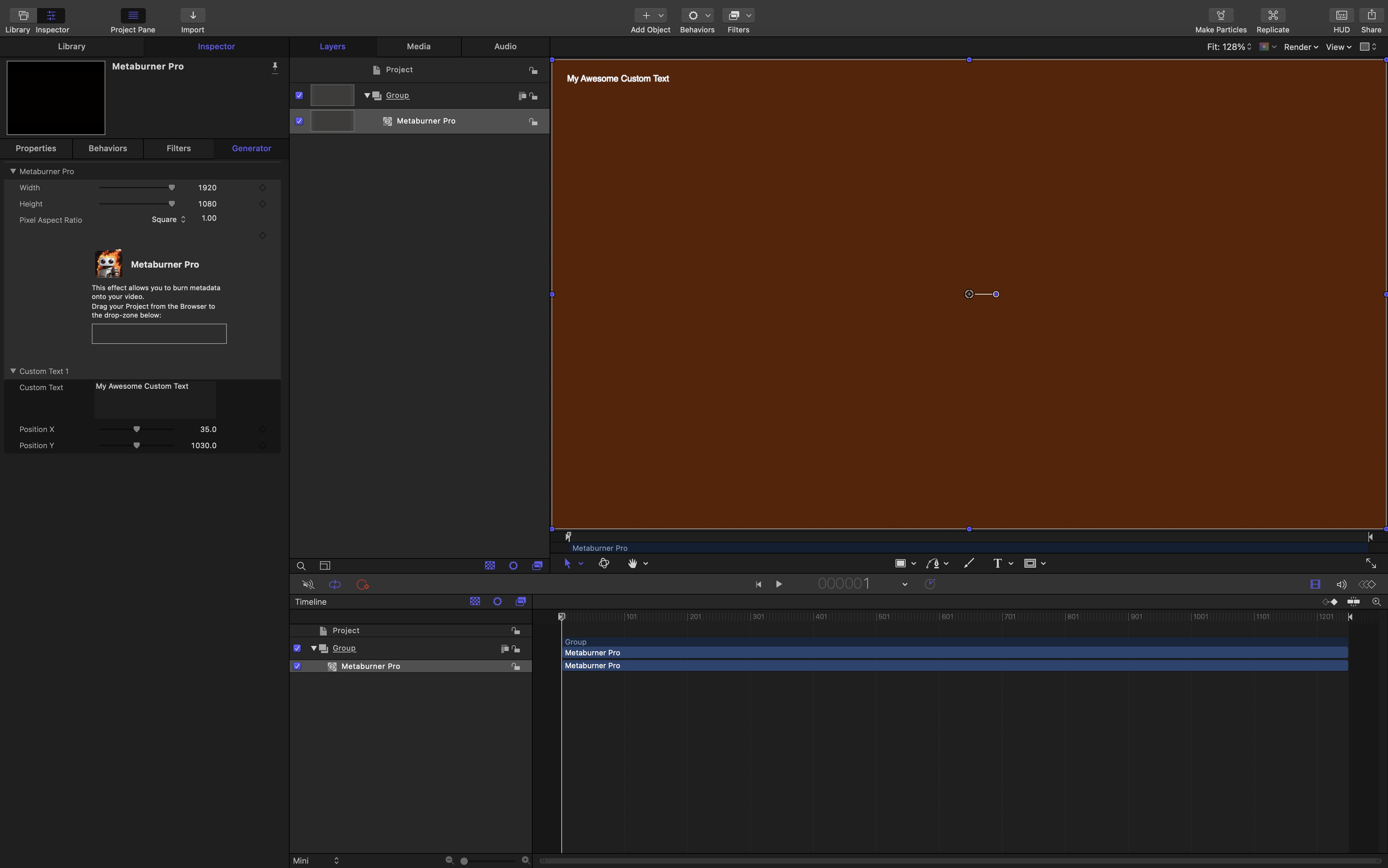This screenshot has height=868, width=1388.
Task: Select the 3D transform tool
Action: (x=603, y=563)
